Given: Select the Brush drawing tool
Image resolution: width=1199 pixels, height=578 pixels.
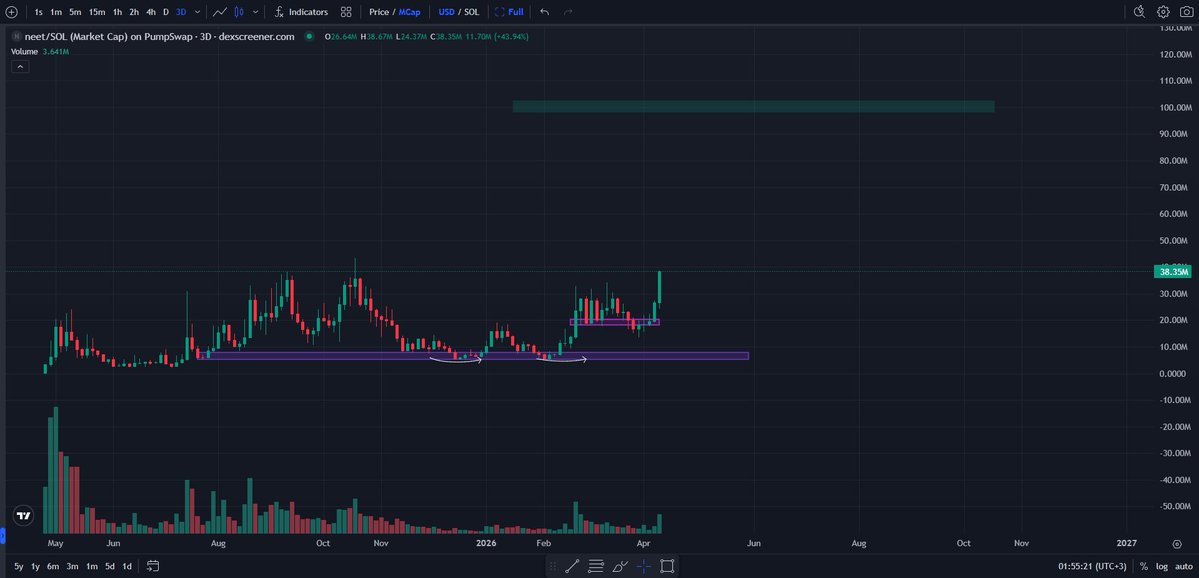Looking at the screenshot, I should tap(618, 565).
